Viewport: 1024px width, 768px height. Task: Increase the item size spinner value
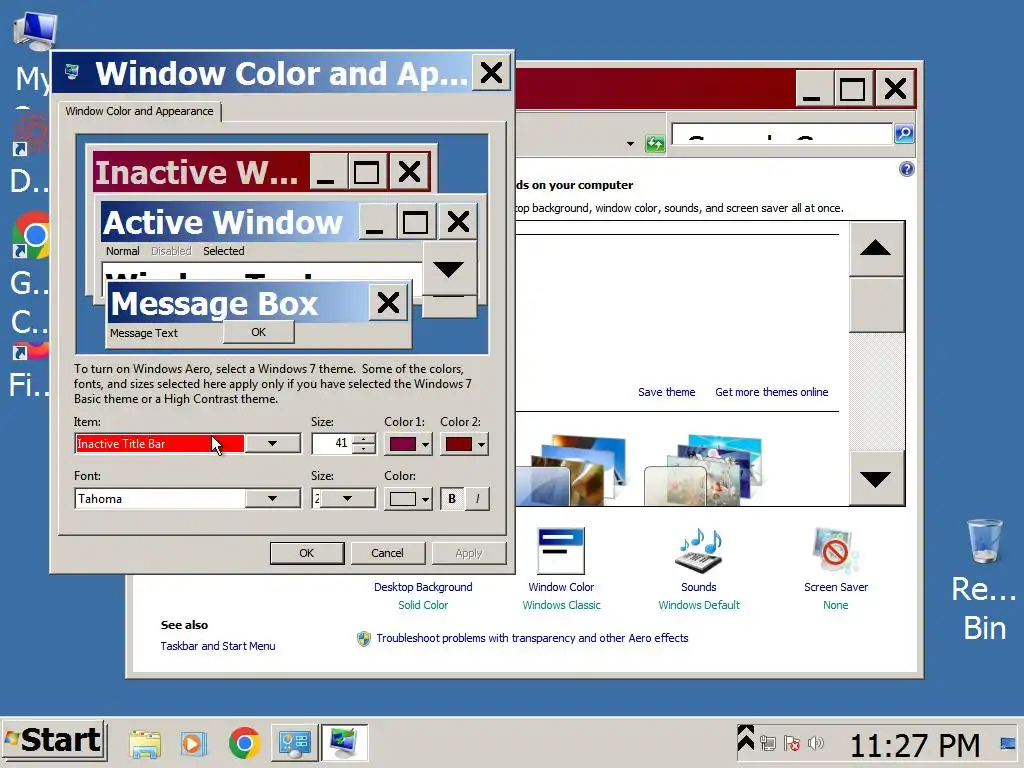point(364,438)
